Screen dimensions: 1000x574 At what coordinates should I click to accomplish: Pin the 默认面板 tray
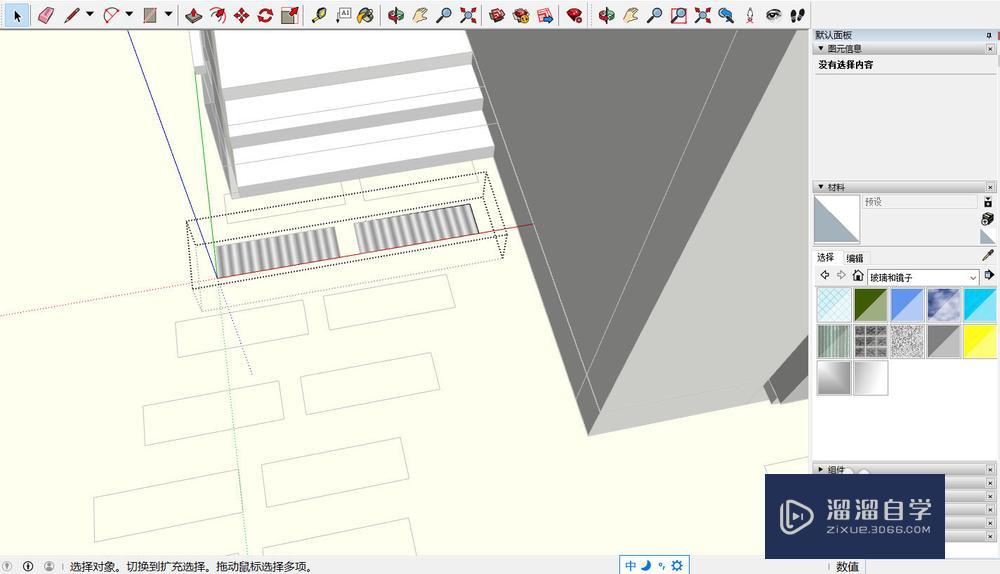[989, 35]
